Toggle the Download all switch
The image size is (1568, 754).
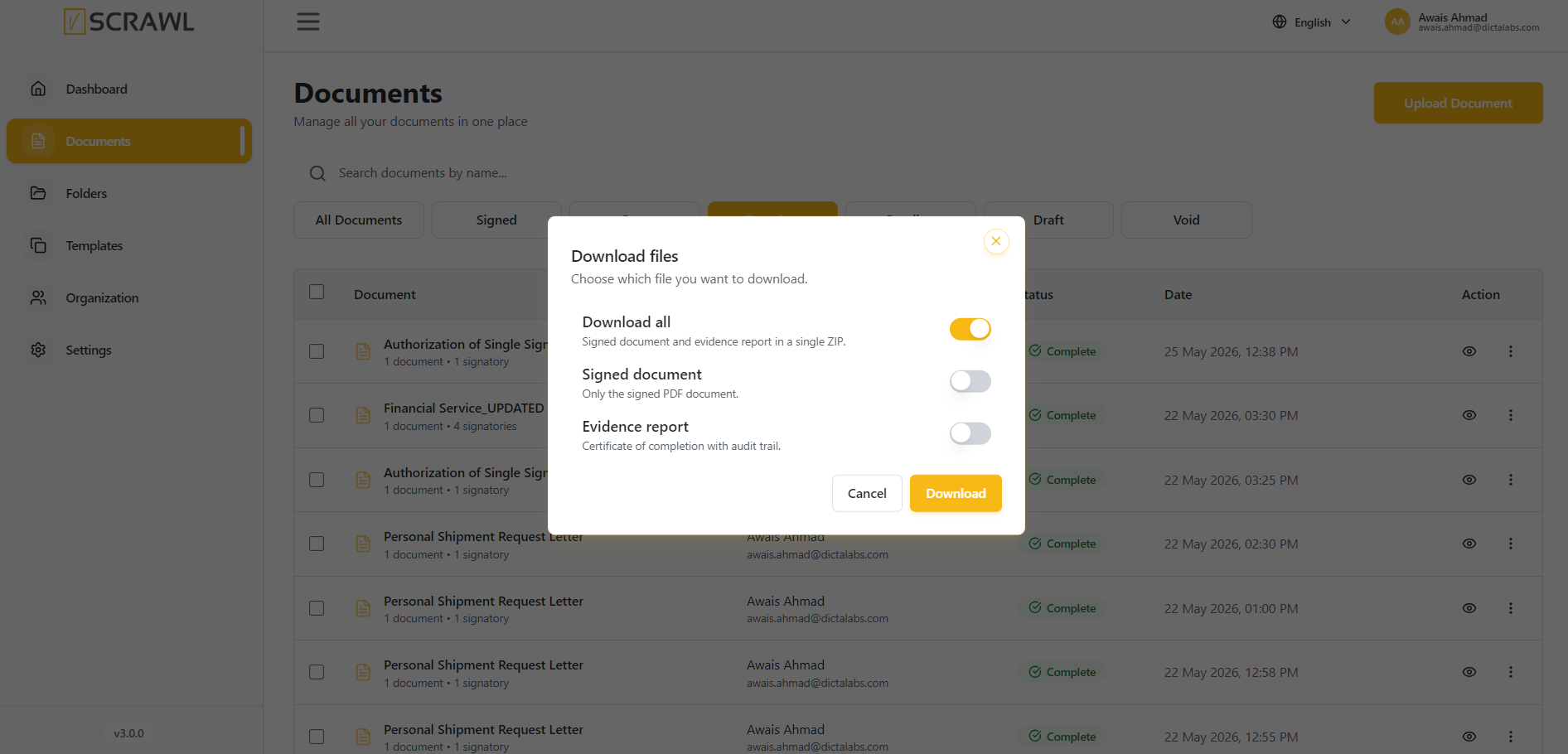[x=970, y=329]
